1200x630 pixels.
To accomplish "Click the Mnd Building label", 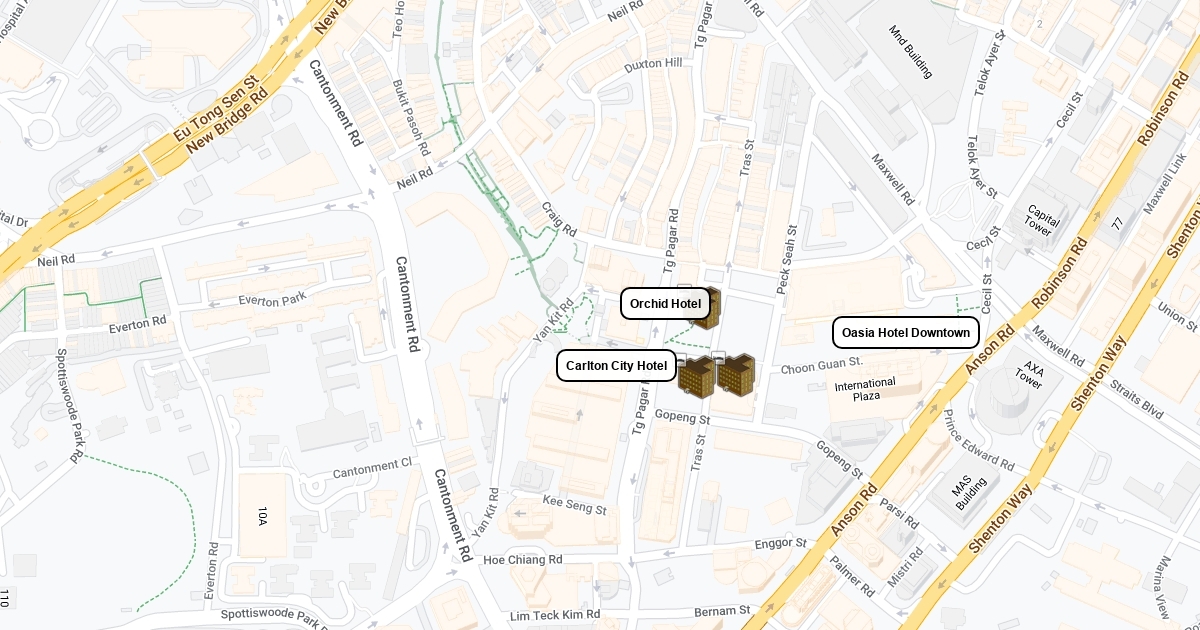I will point(910,51).
